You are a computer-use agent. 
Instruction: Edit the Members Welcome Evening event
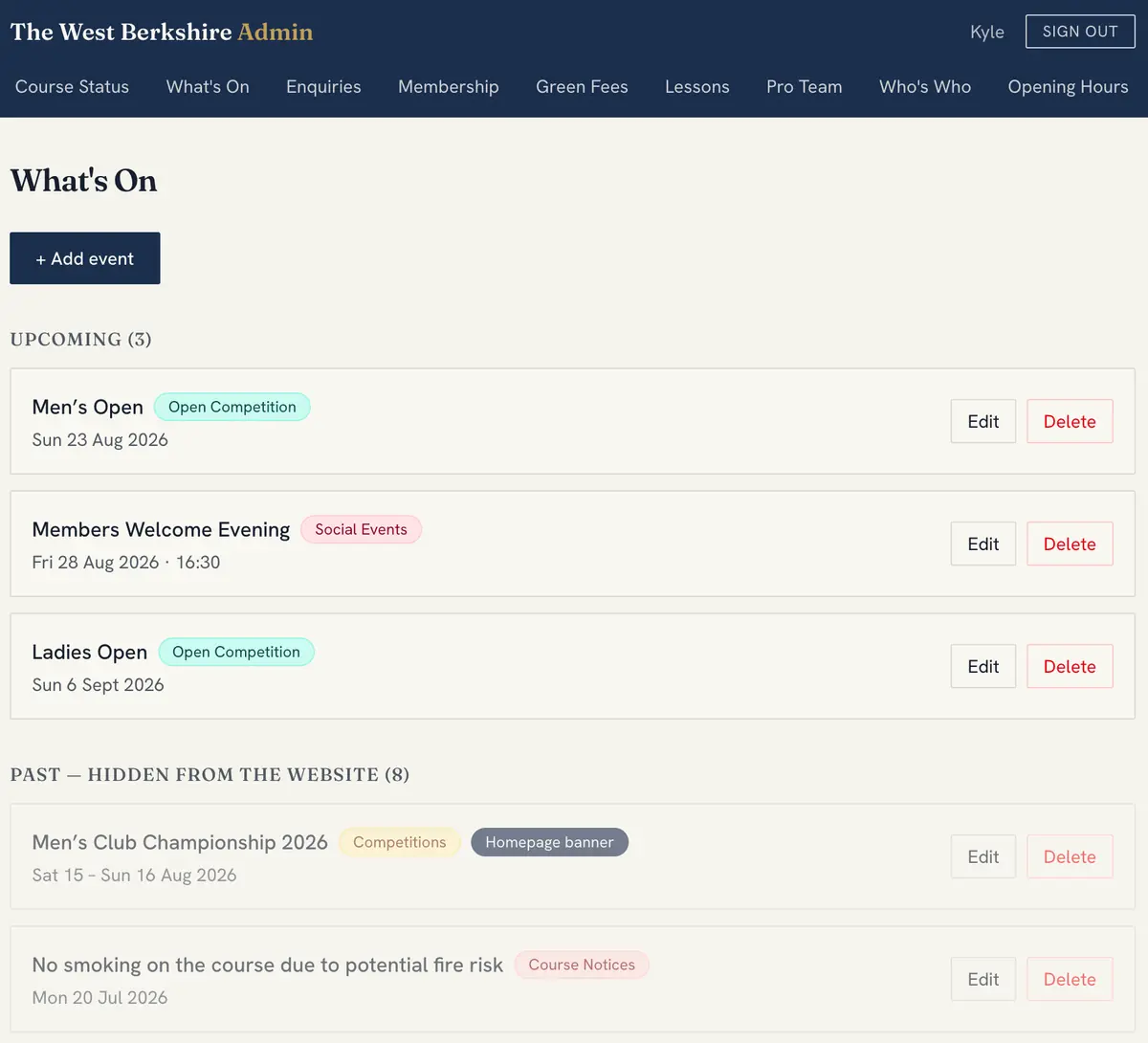tap(983, 544)
